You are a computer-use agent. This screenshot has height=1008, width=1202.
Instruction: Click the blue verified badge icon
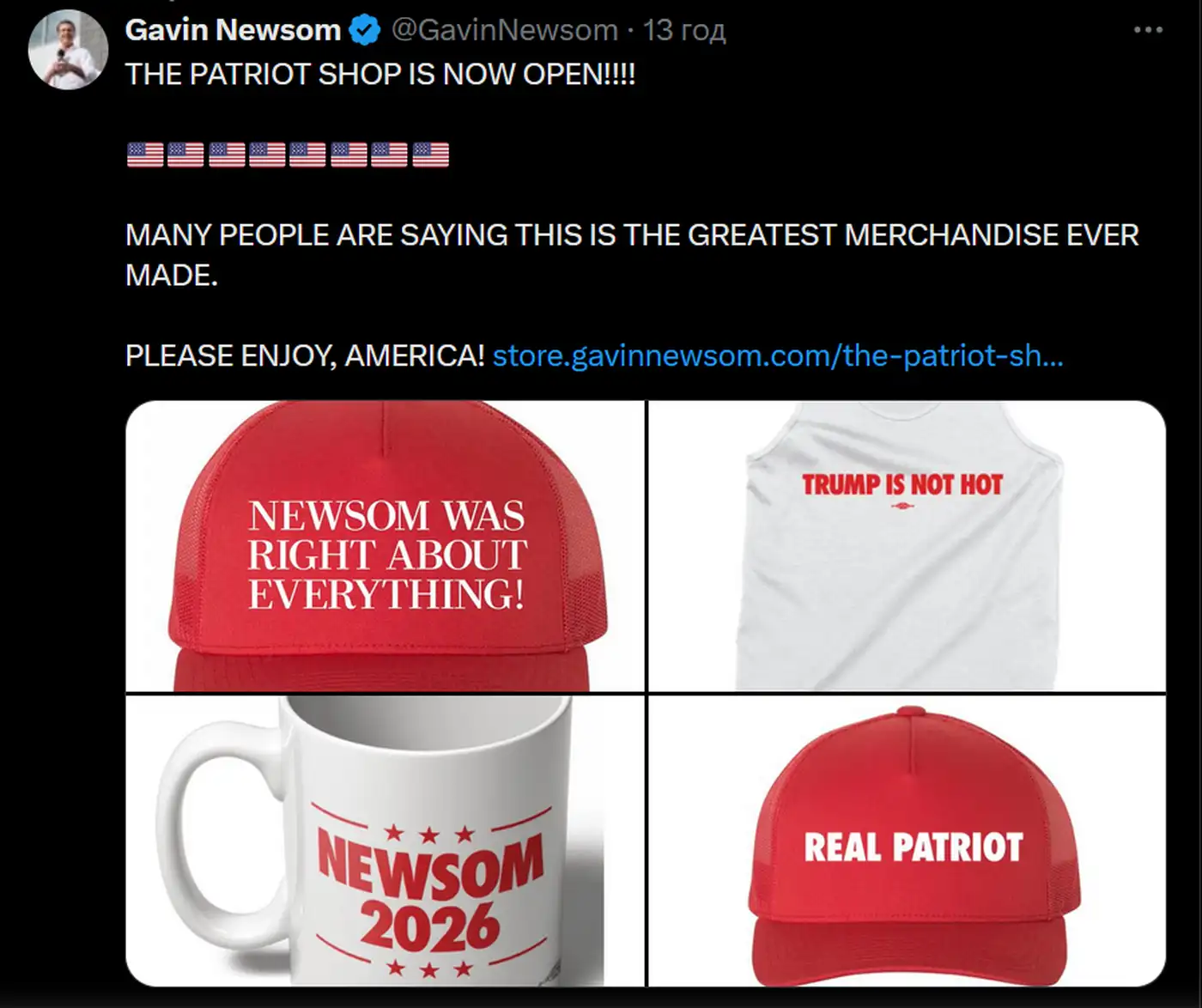click(366, 30)
